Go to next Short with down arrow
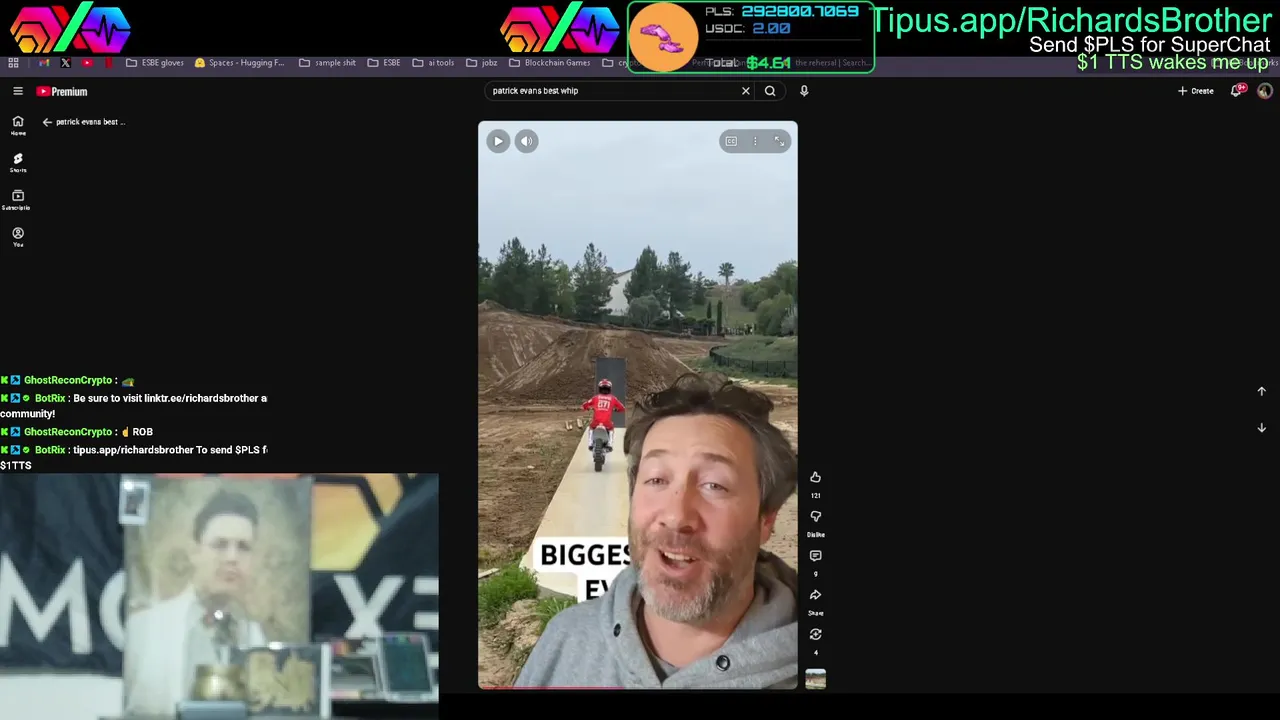 1261,428
